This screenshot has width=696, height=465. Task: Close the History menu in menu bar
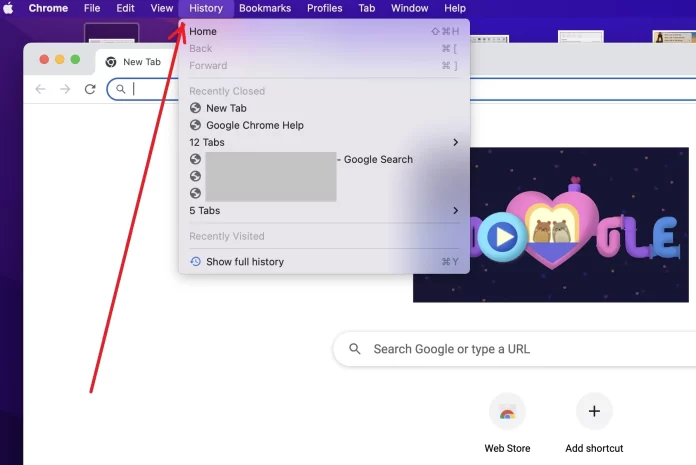[206, 8]
